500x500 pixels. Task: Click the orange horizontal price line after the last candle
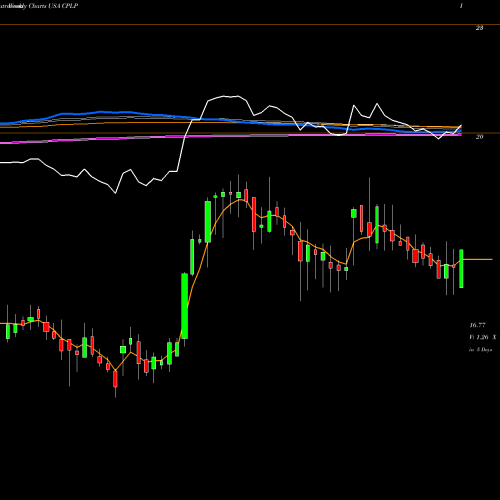[478, 259]
